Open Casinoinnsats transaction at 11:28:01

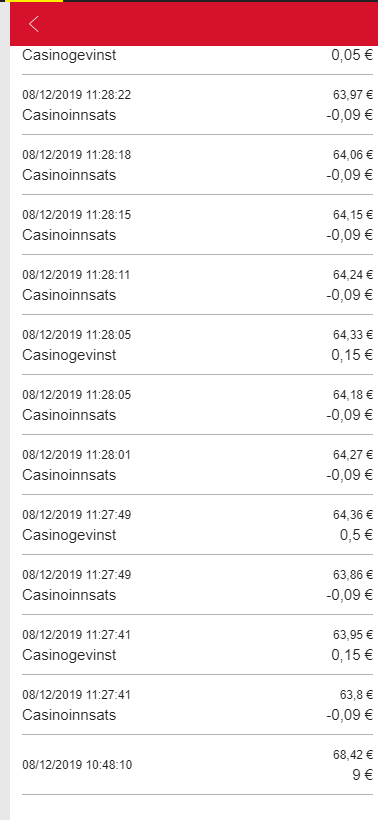pyautogui.click(x=198, y=465)
